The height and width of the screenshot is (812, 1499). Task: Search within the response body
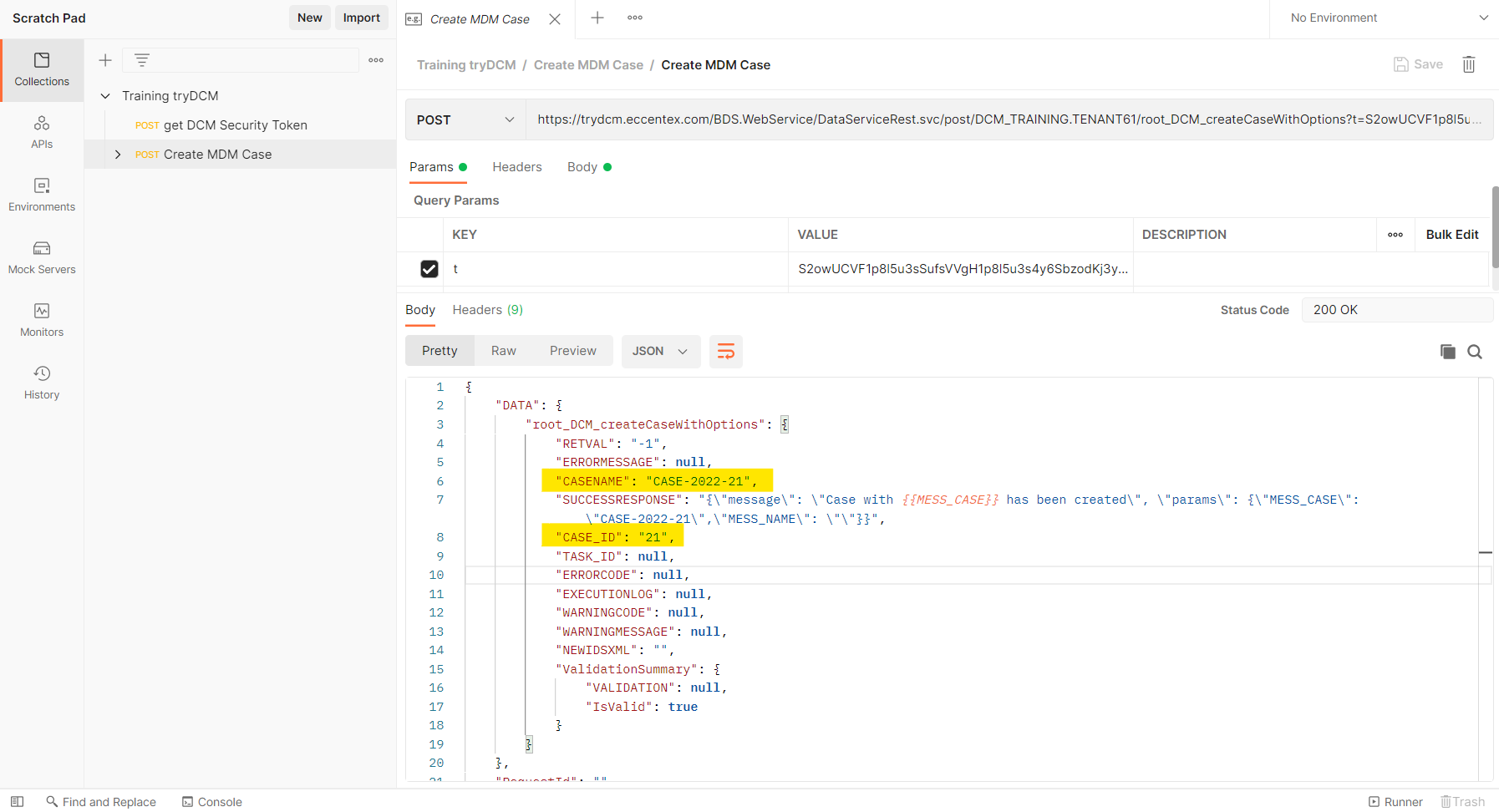1475,352
